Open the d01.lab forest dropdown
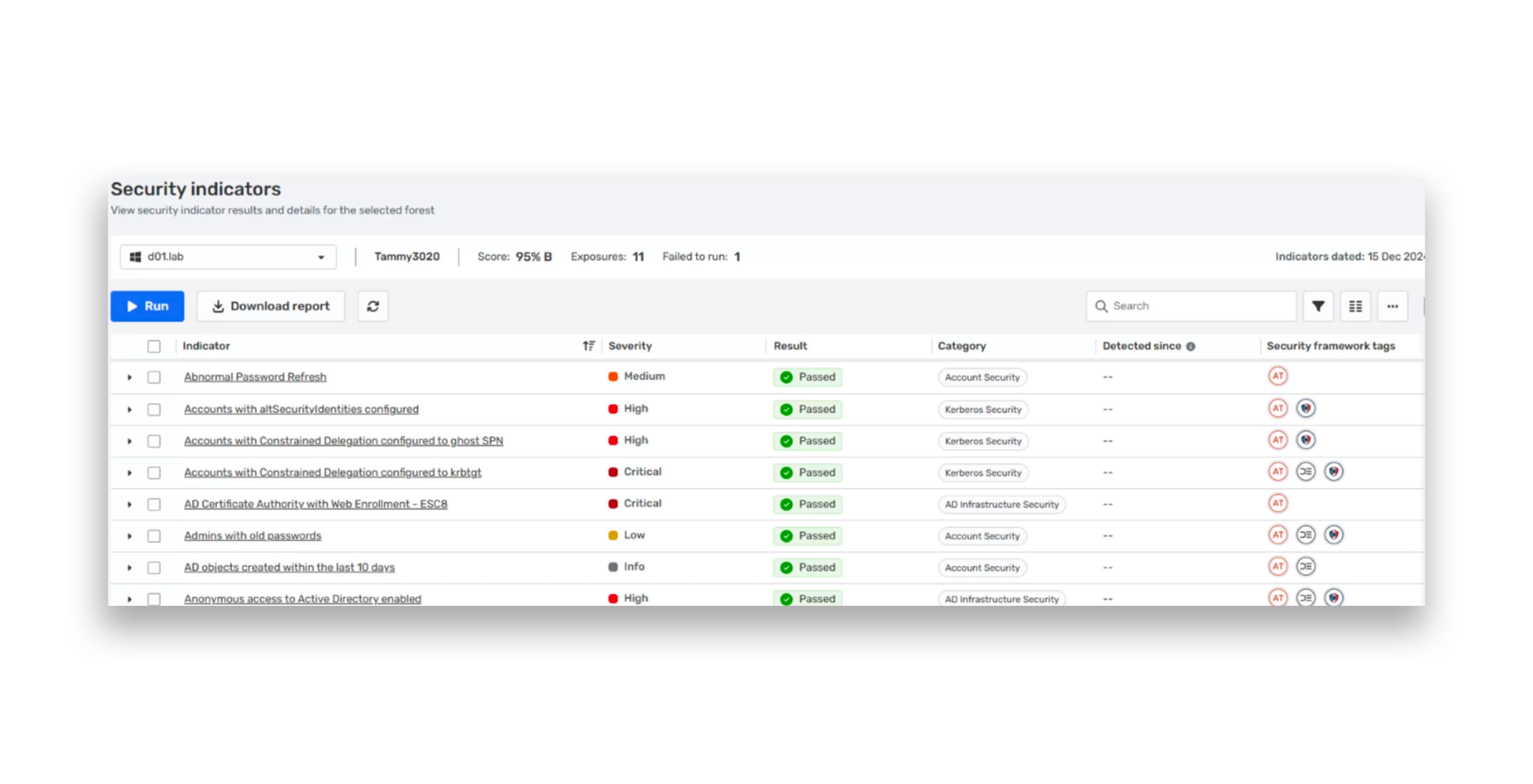 click(x=322, y=257)
